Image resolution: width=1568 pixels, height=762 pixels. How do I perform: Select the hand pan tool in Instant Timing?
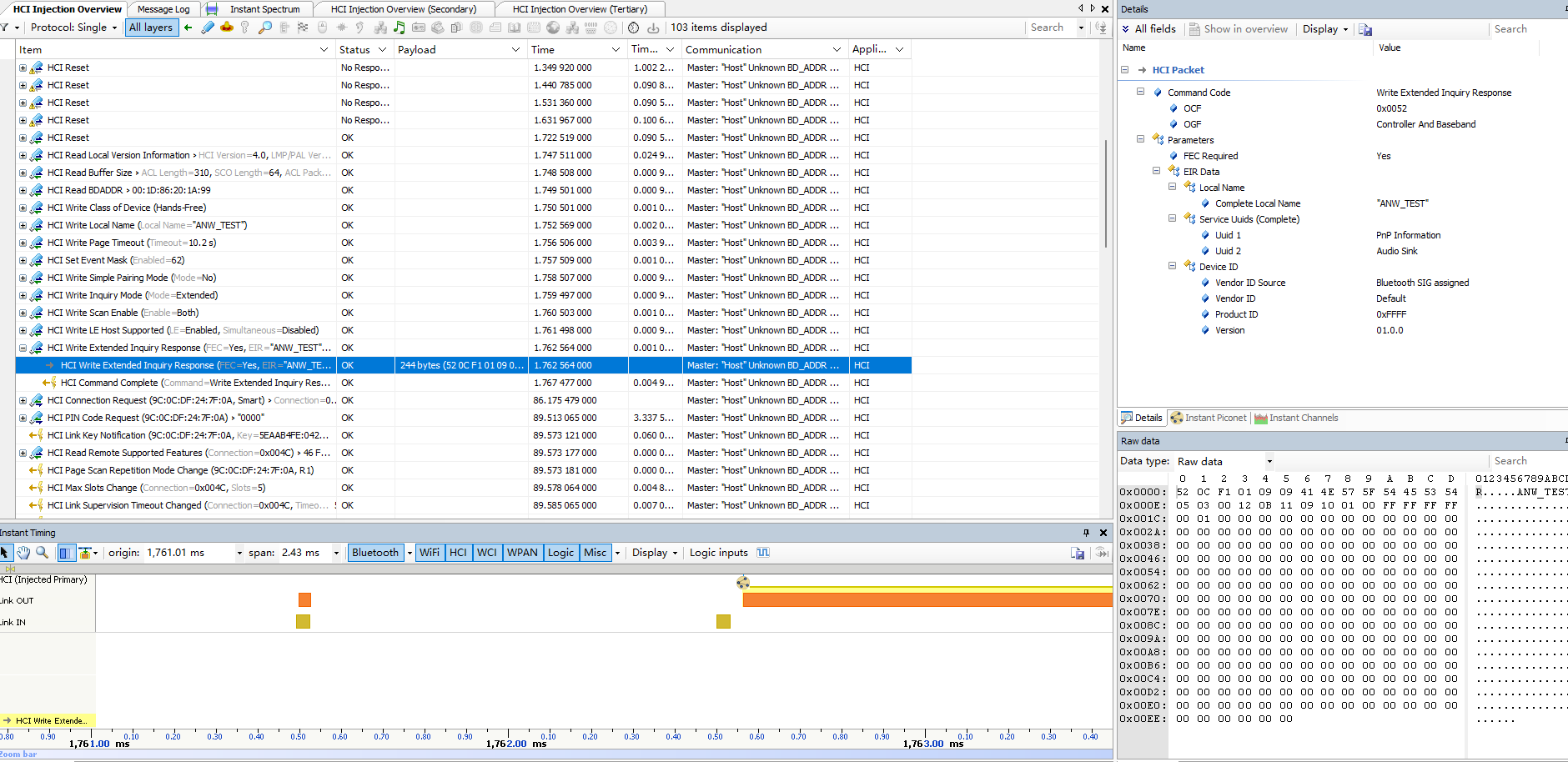click(x=23, y=553)
